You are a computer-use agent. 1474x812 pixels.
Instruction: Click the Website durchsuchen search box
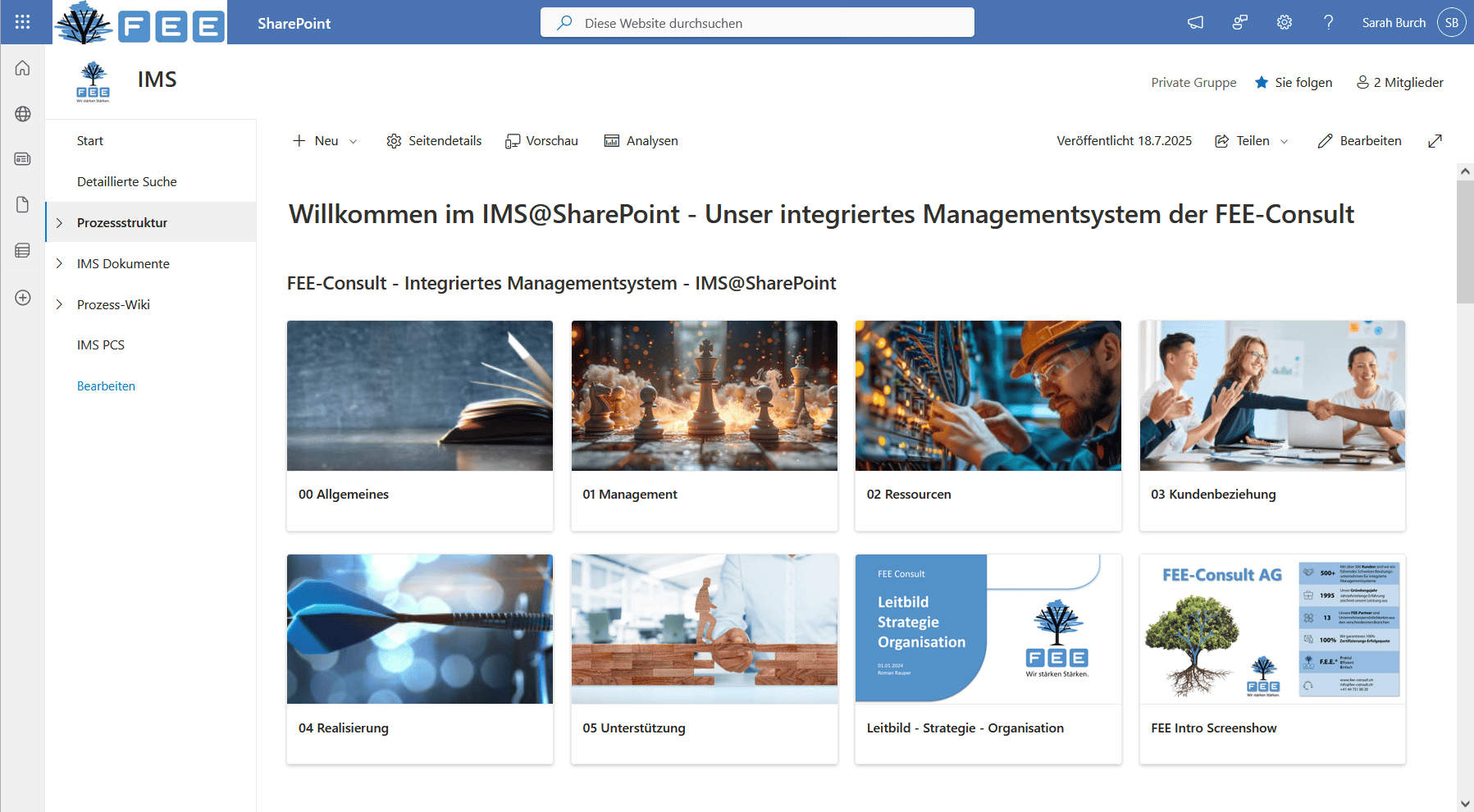[x=756, y=23]
